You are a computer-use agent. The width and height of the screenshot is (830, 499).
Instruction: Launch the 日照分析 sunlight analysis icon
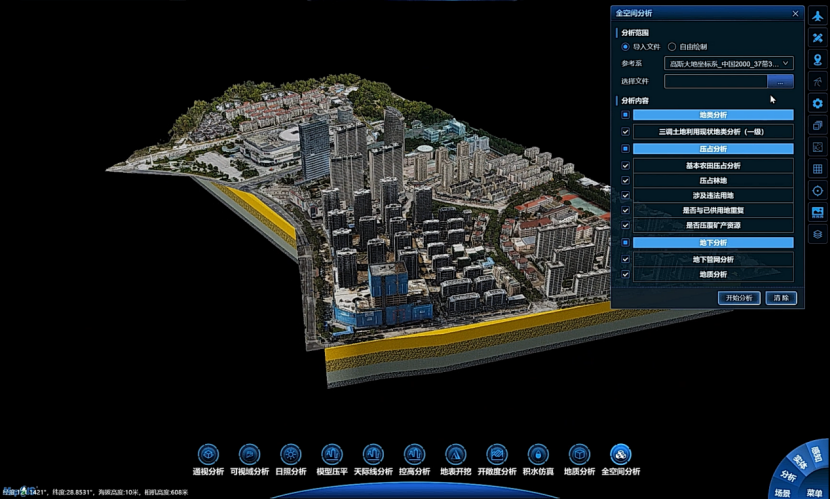click(291, 455)
